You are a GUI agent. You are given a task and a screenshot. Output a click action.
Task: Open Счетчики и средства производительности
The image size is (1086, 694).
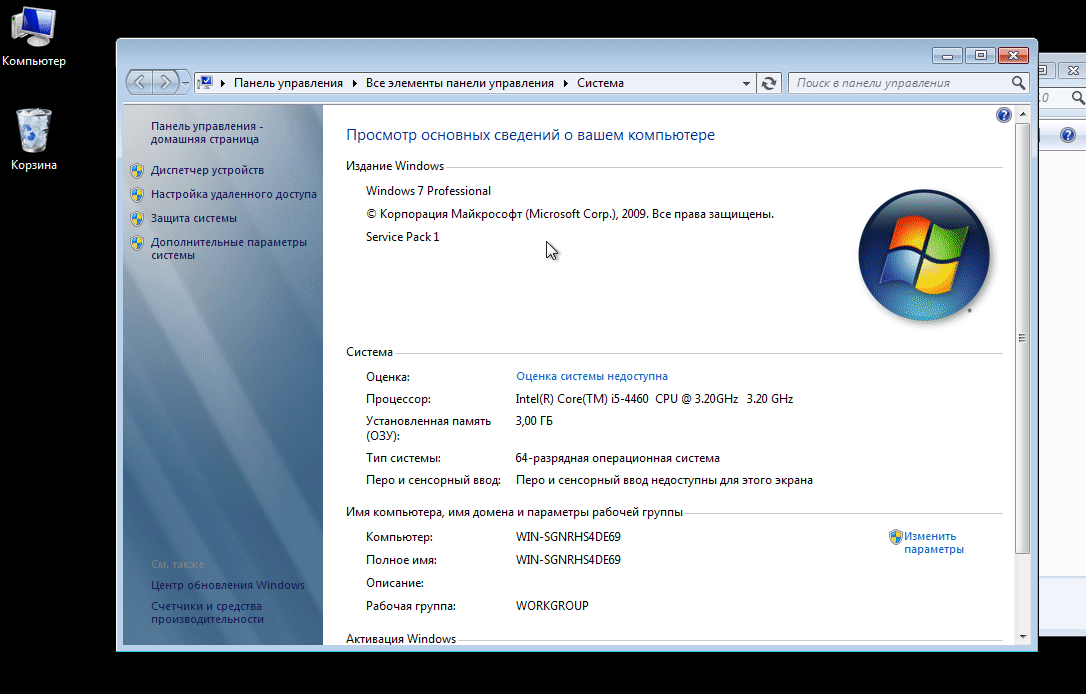point(207,612)
